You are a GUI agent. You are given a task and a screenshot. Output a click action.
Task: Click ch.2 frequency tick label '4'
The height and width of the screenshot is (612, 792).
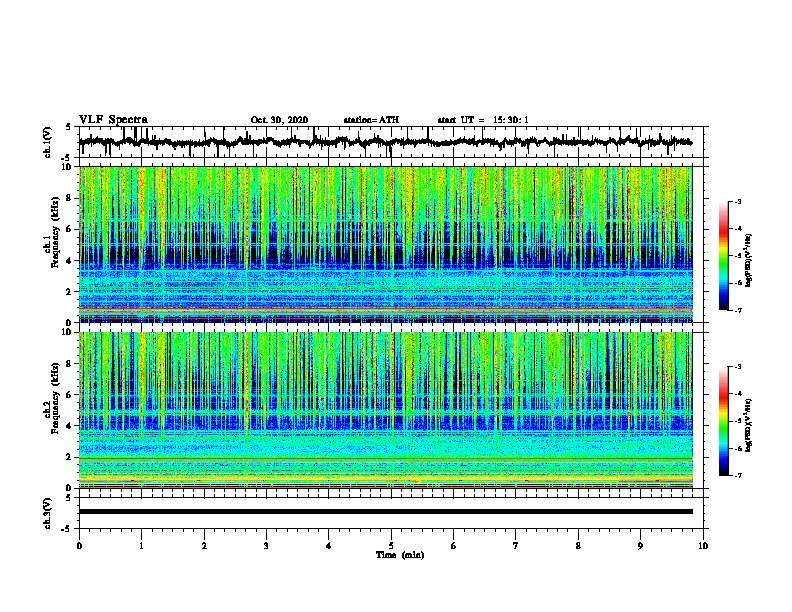[x=69, y=426]
